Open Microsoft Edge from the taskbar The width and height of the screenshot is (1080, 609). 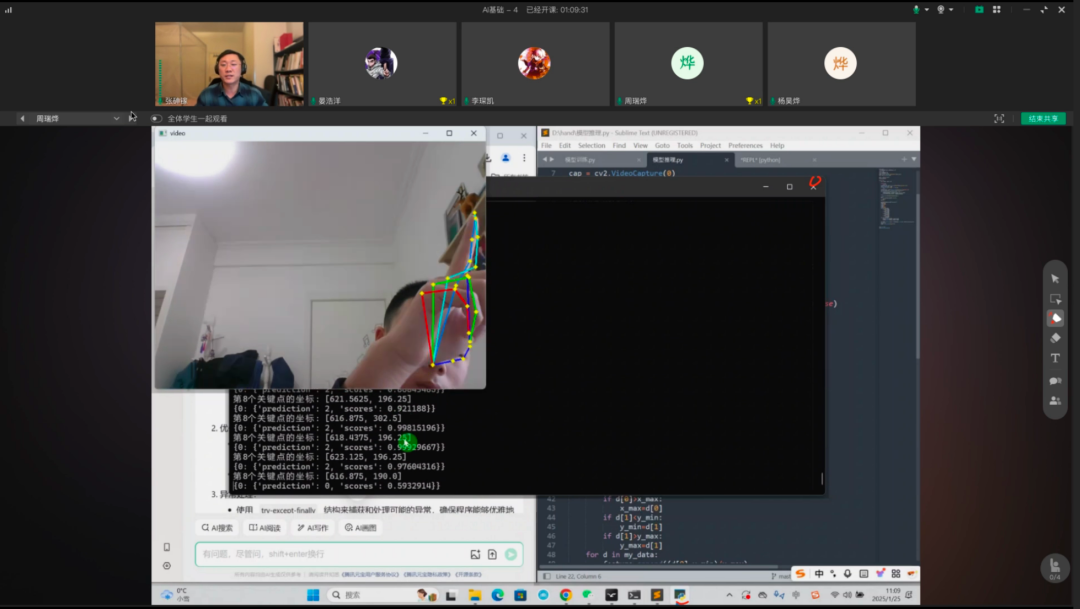coord(497,595)
